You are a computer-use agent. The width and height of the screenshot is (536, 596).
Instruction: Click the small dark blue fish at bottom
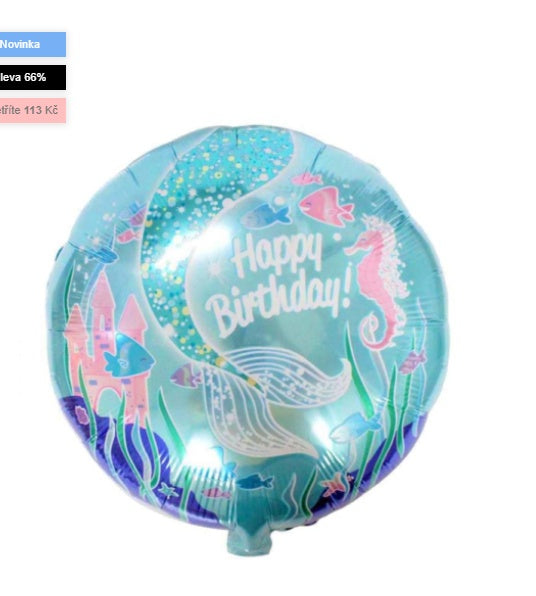pos(255,482)
